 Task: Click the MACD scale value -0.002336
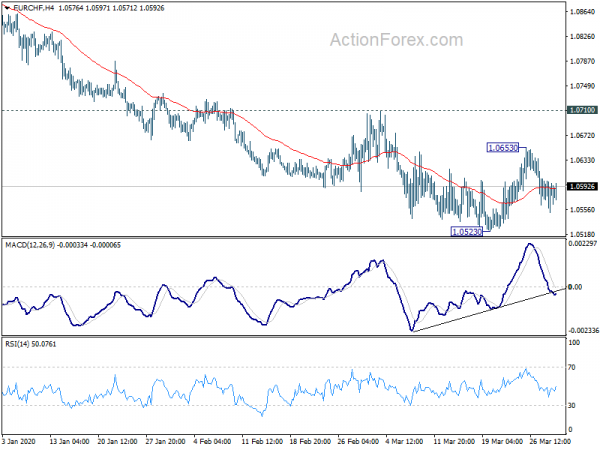(583, 331)
